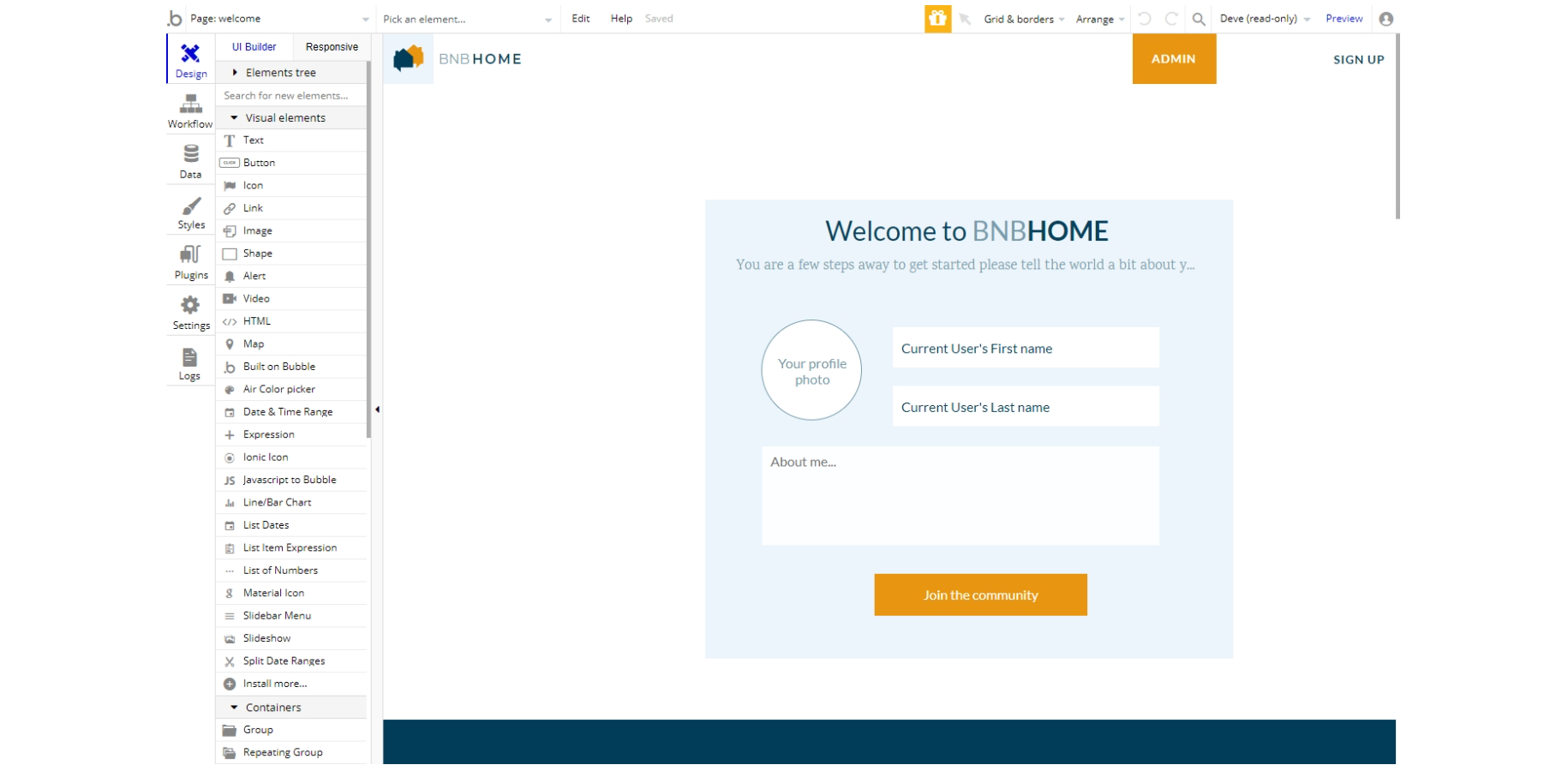The height and width of the screenshot is (771, 1568).
Task: Click the About me text area
Action: click(x=961, y=496)
